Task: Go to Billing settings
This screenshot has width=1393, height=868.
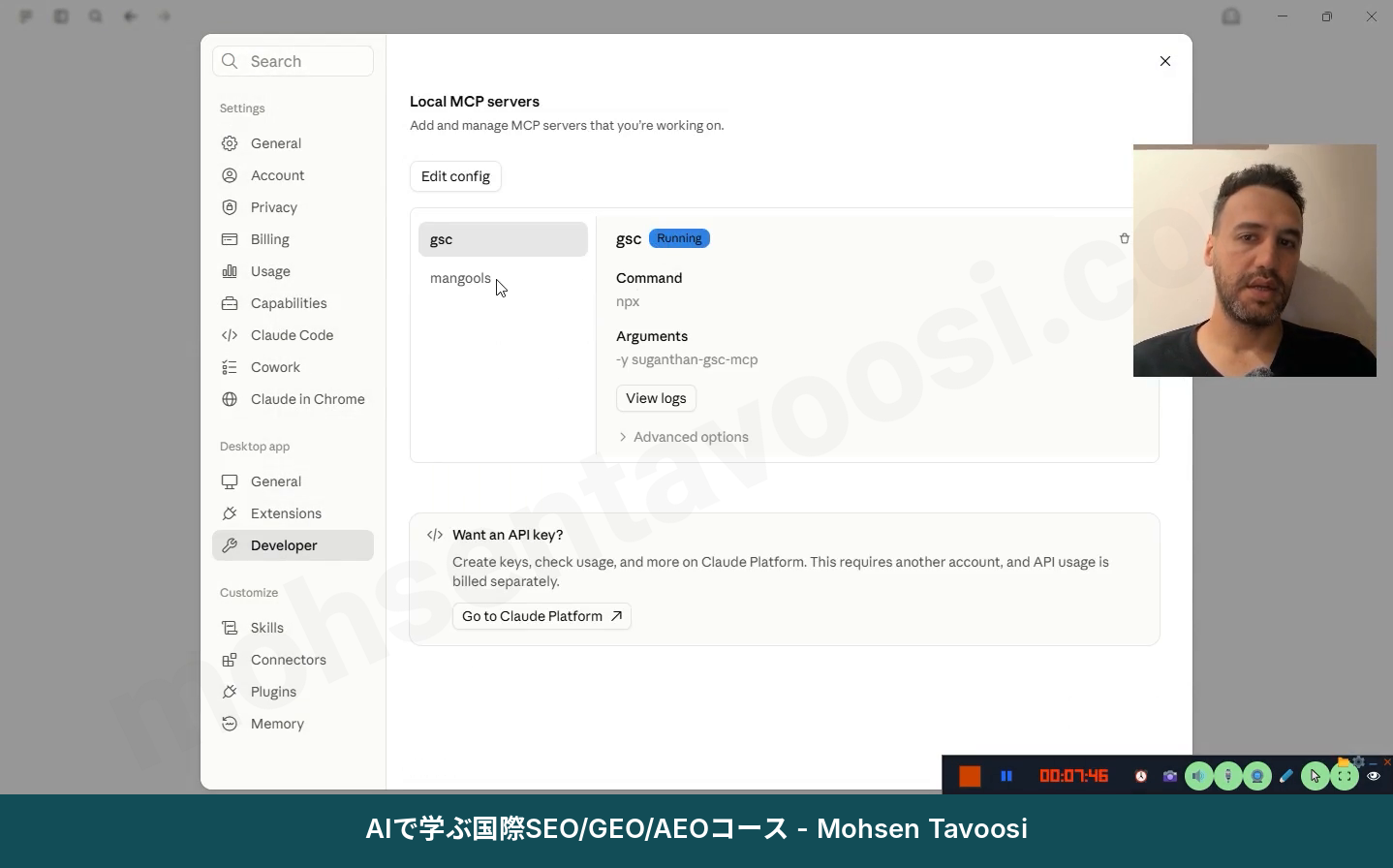Action: [x=293, y=239]
